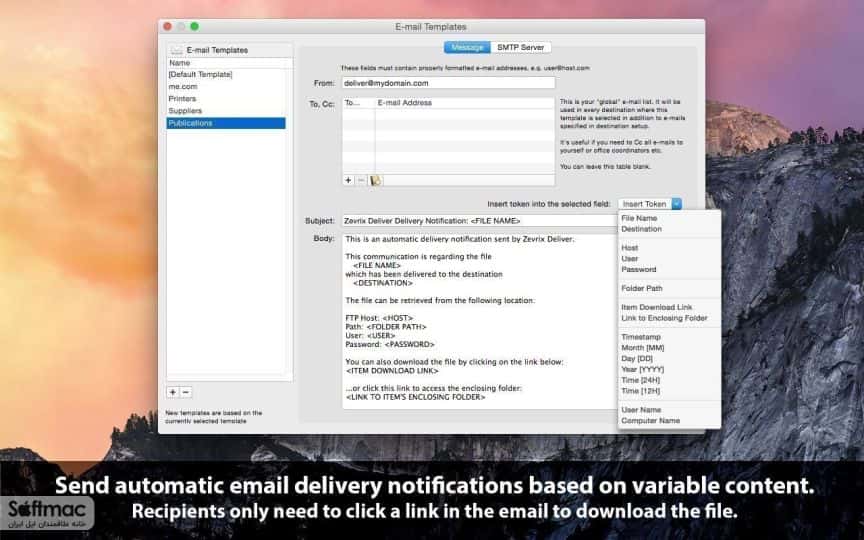864x540 pixels.
Task: Choose Year [YYYY] token
Action: click(x=642, y=369)
